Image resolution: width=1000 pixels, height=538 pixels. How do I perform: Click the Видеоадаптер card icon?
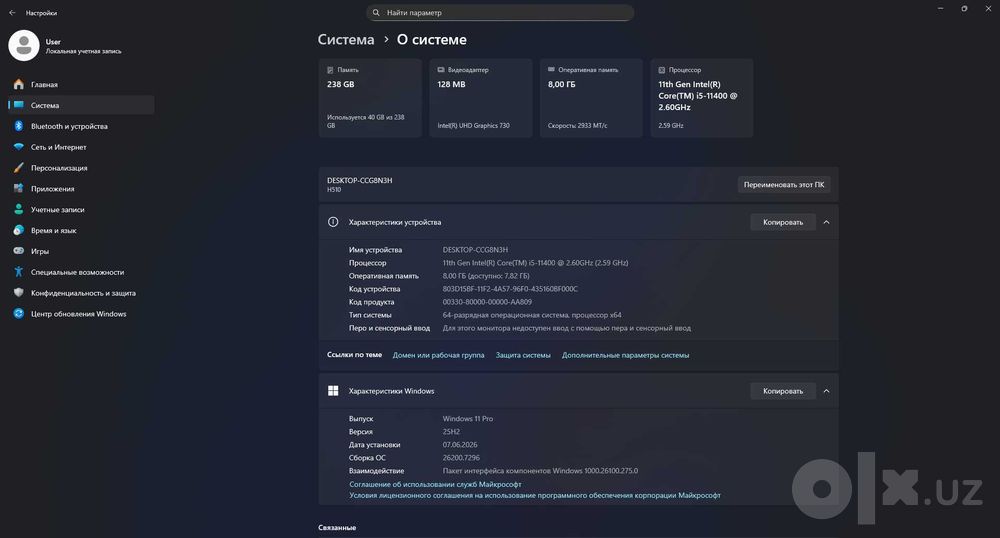point(441,70)
